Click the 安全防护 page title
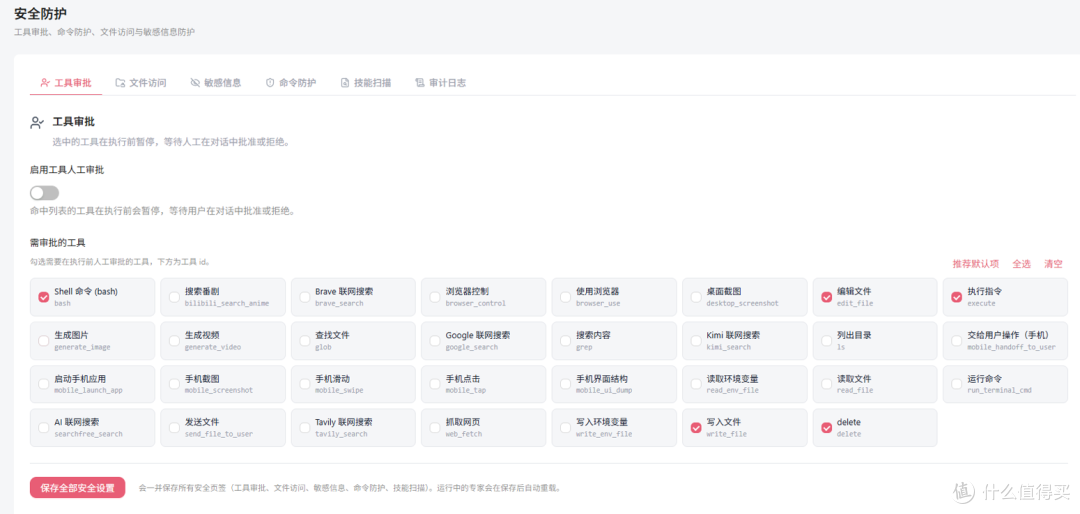 [41, 14]
